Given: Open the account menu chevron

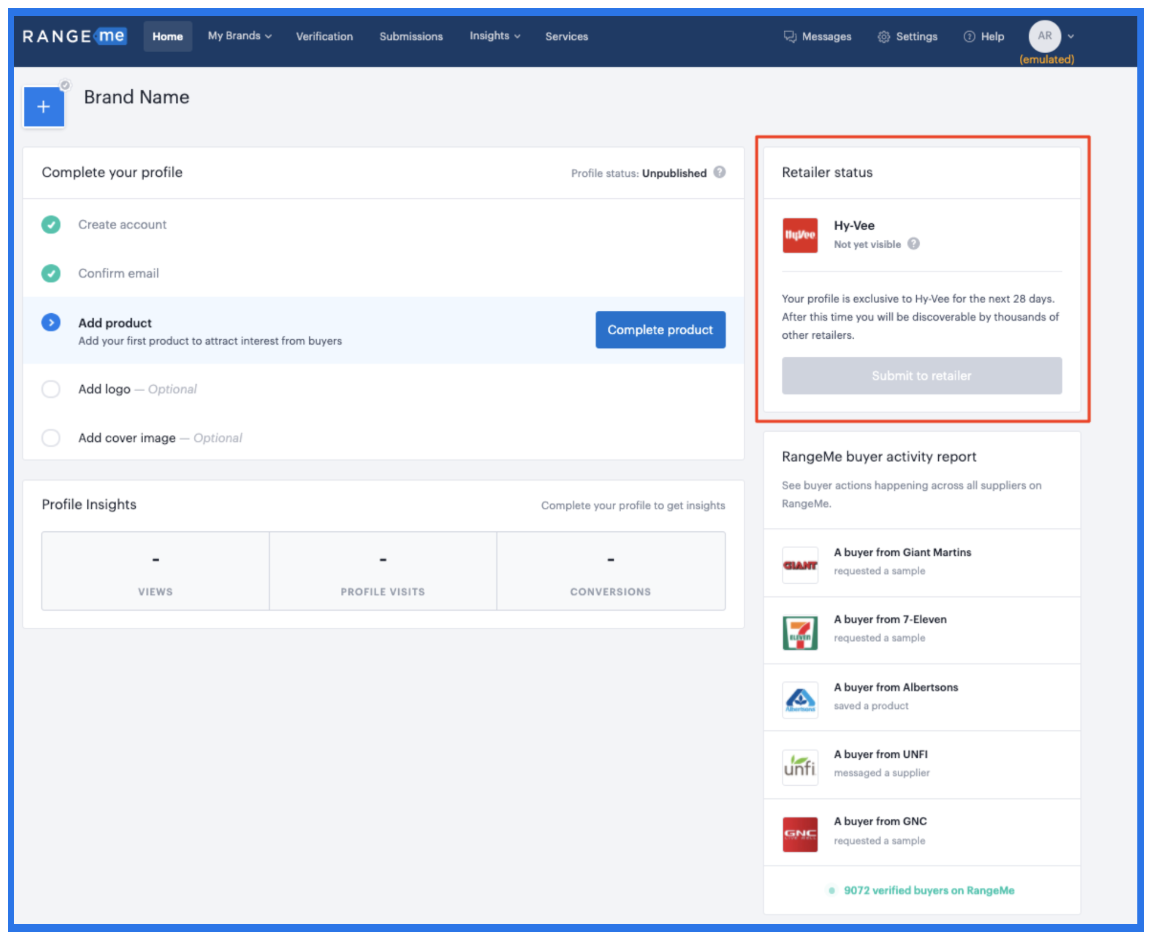Looking at the screenshot, I should 1071,36.
